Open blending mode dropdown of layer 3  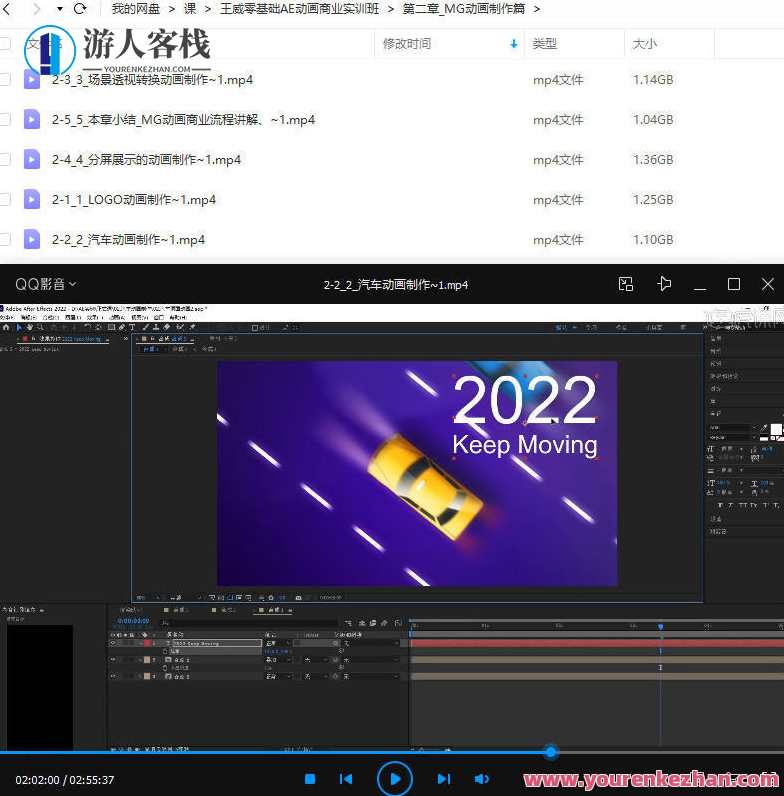[x=278, y=677]
